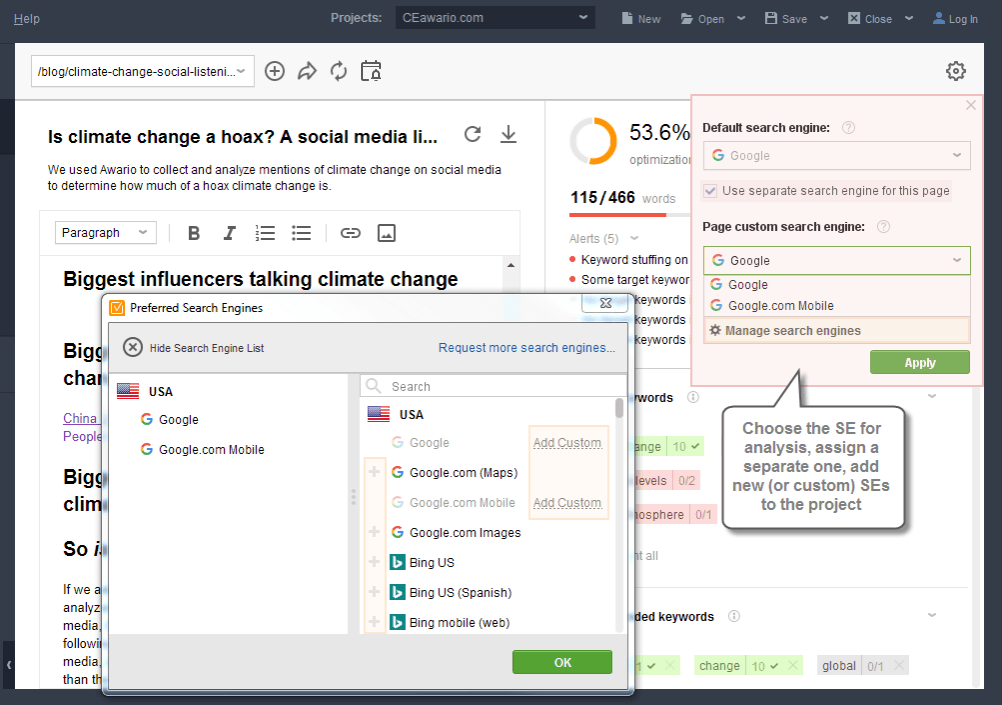
Task: Add Bing US with its plus icon
Action: pyautogui.click(x=374, y=562)
